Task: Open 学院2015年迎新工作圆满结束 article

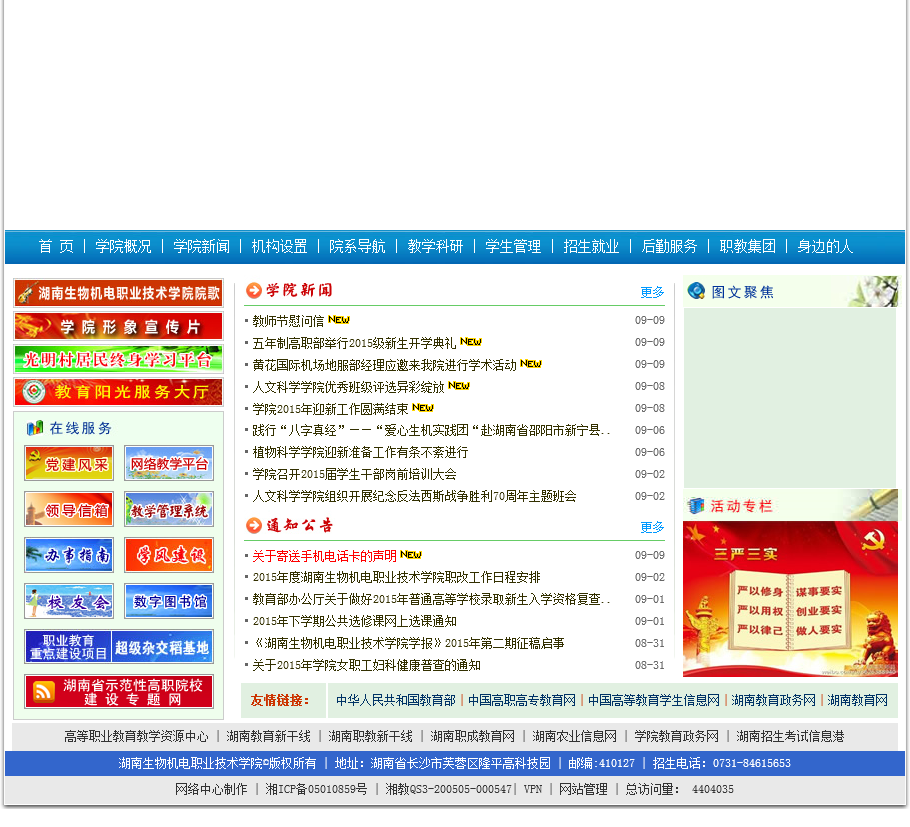Action: (x=330, y=409)
